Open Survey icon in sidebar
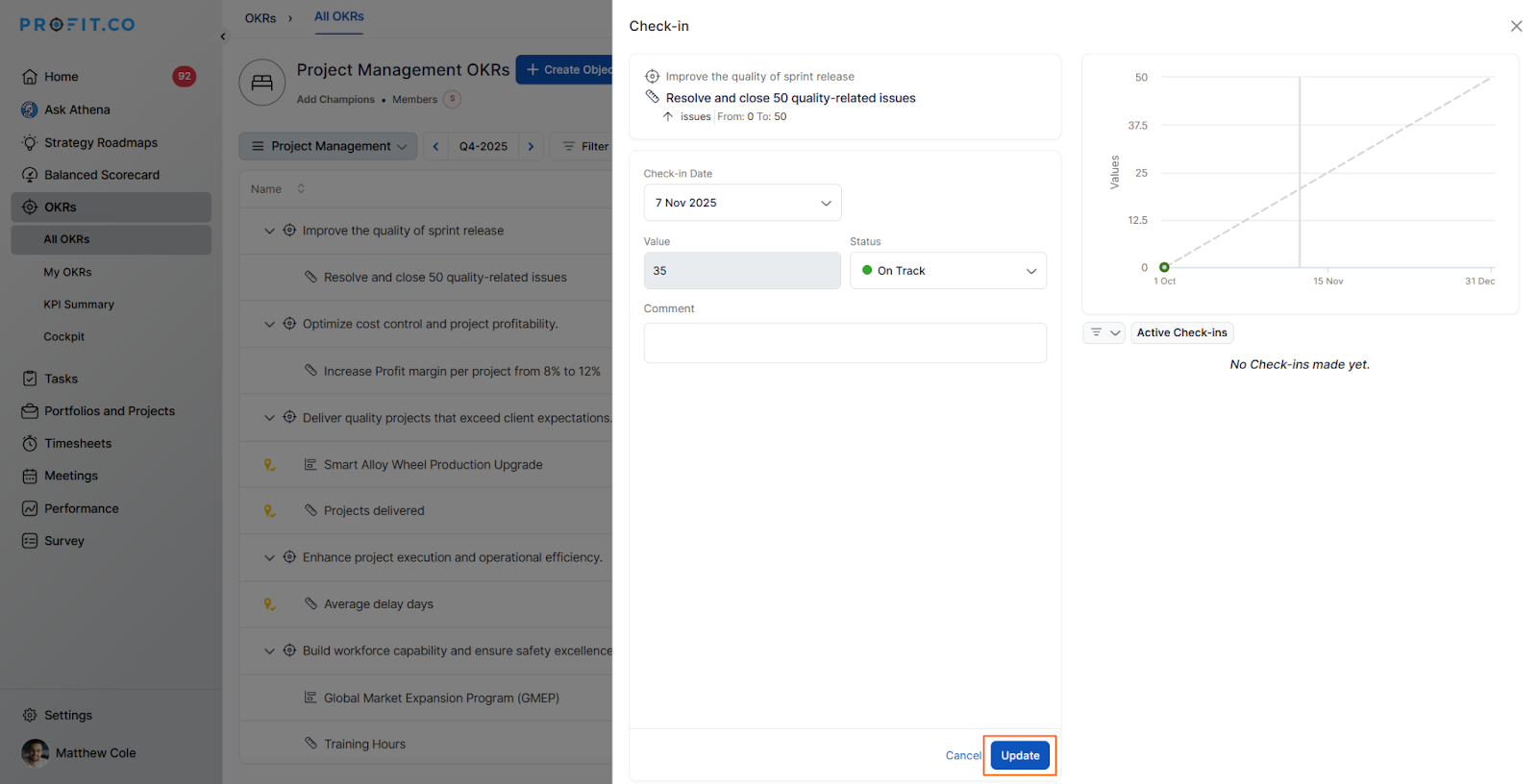 30,541
